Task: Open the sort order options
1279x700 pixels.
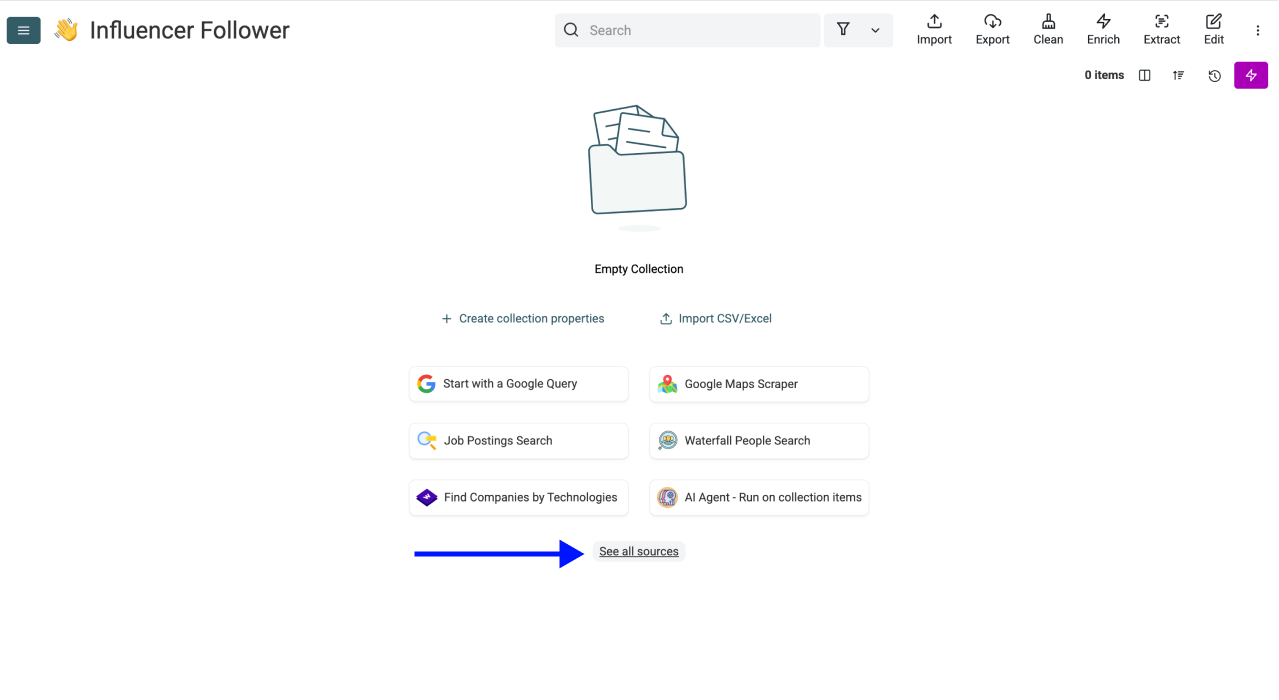Action: (1179, 76)
